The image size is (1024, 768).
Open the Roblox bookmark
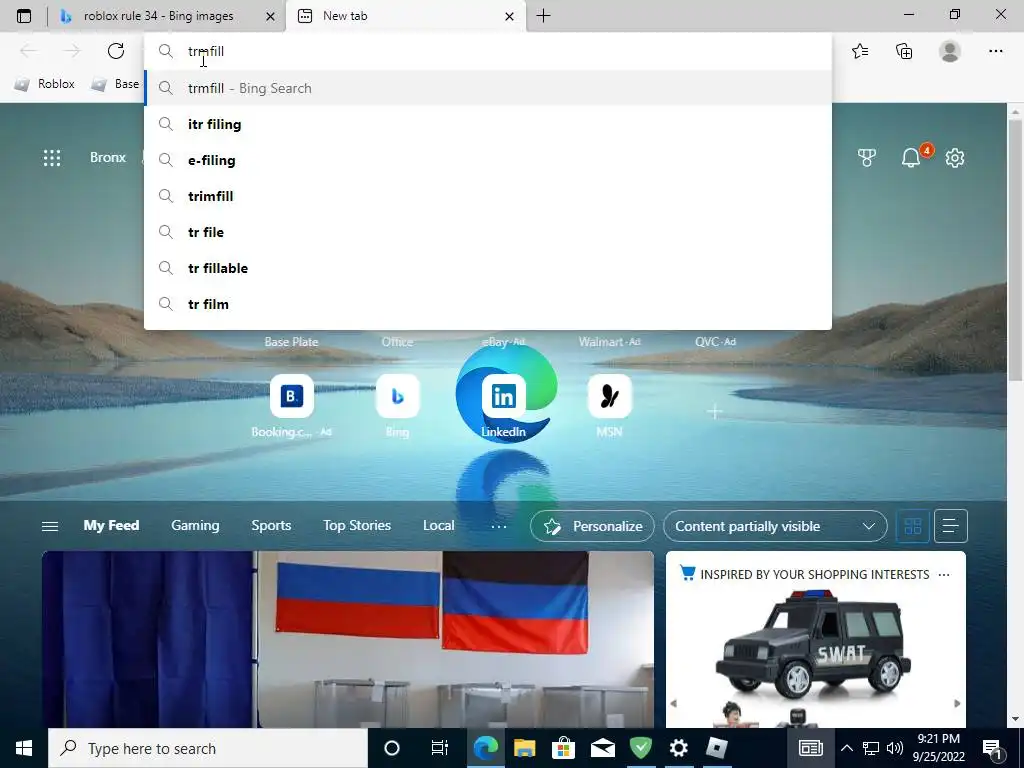click(44, 84)
